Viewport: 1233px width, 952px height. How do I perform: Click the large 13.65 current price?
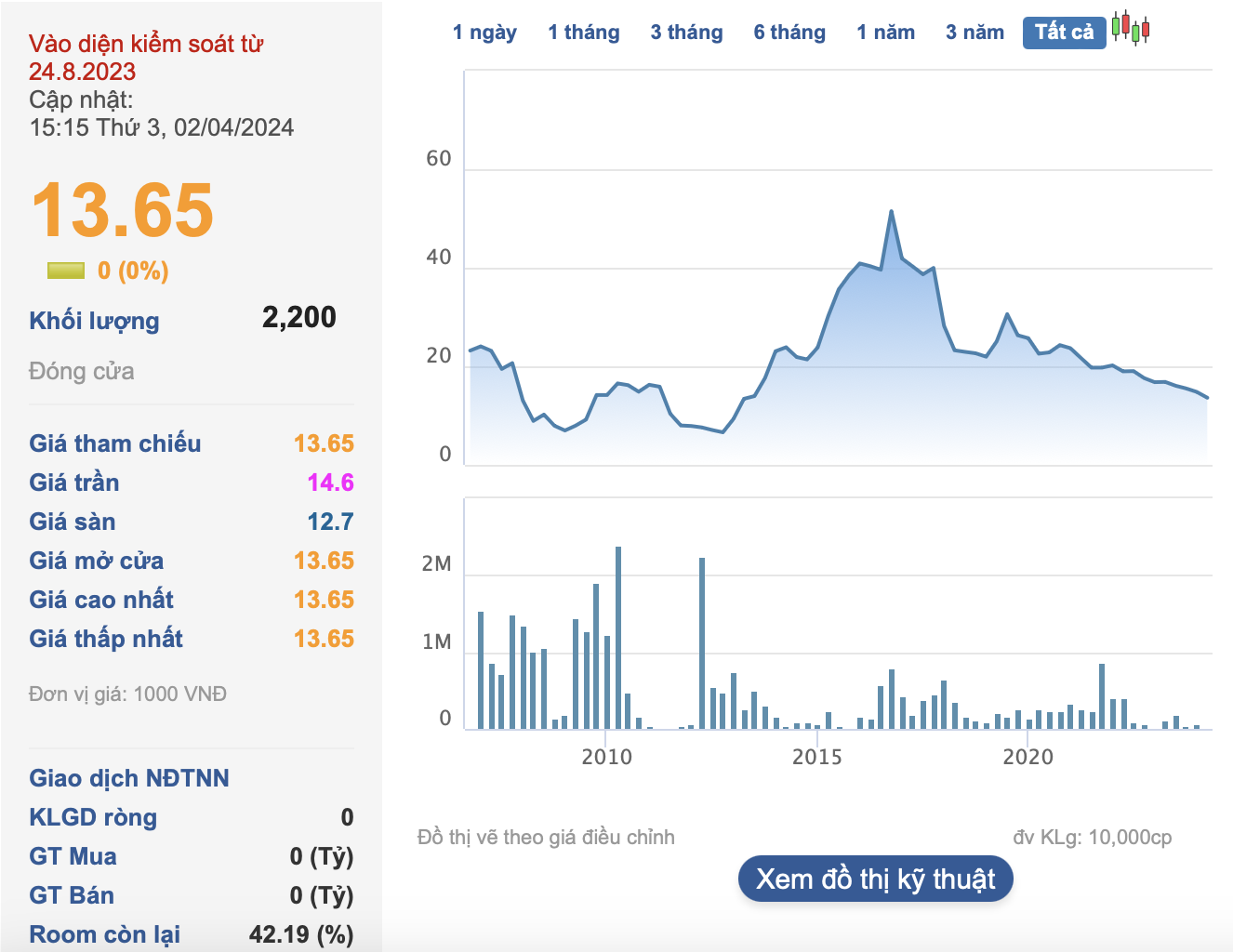point(123,210)
